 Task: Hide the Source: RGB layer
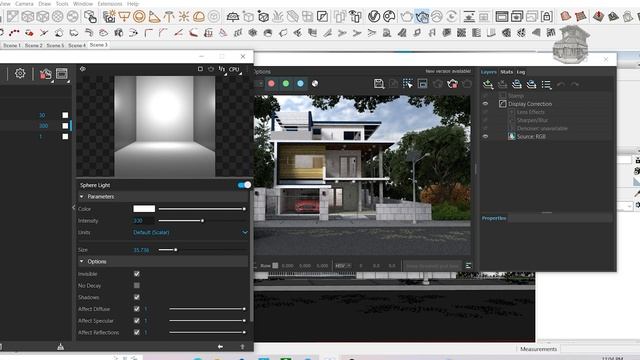click(x=485, y=136)
